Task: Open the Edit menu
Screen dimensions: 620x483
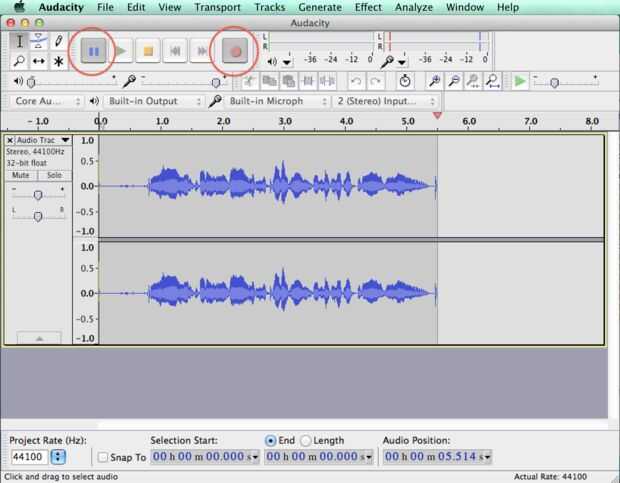Action: (136, 7)
